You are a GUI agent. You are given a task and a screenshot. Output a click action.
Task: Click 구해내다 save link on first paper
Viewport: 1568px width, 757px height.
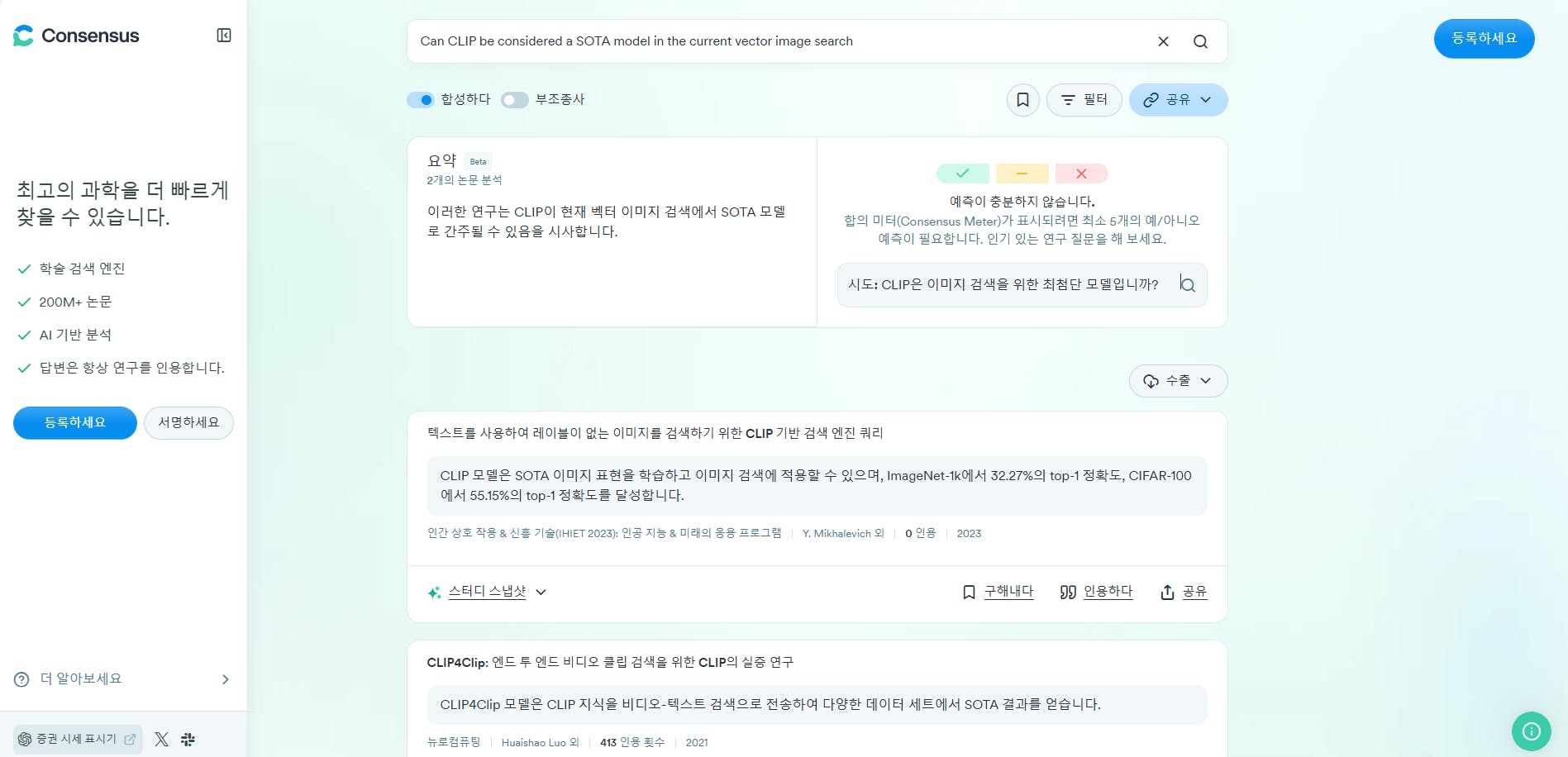click(x=998, y=592)
